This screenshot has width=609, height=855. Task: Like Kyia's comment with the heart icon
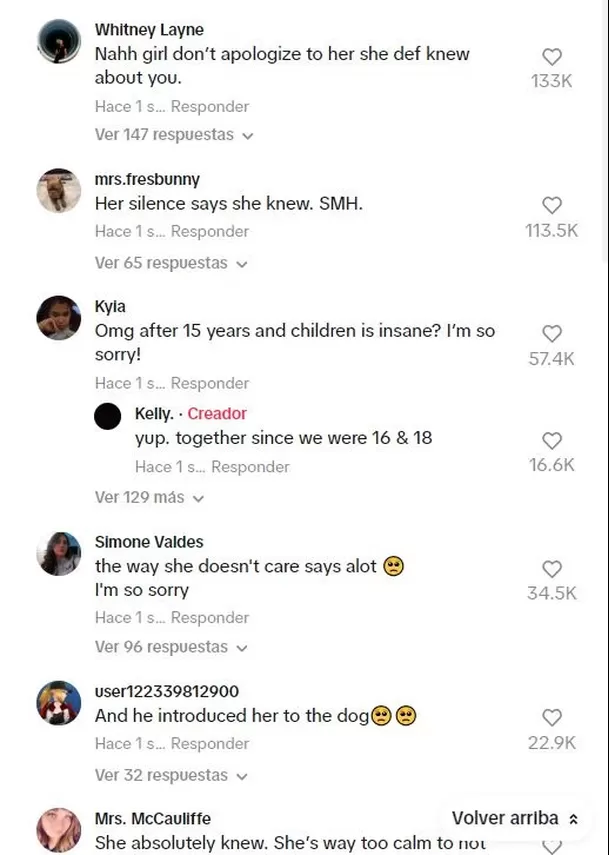(x=552, y=334)
